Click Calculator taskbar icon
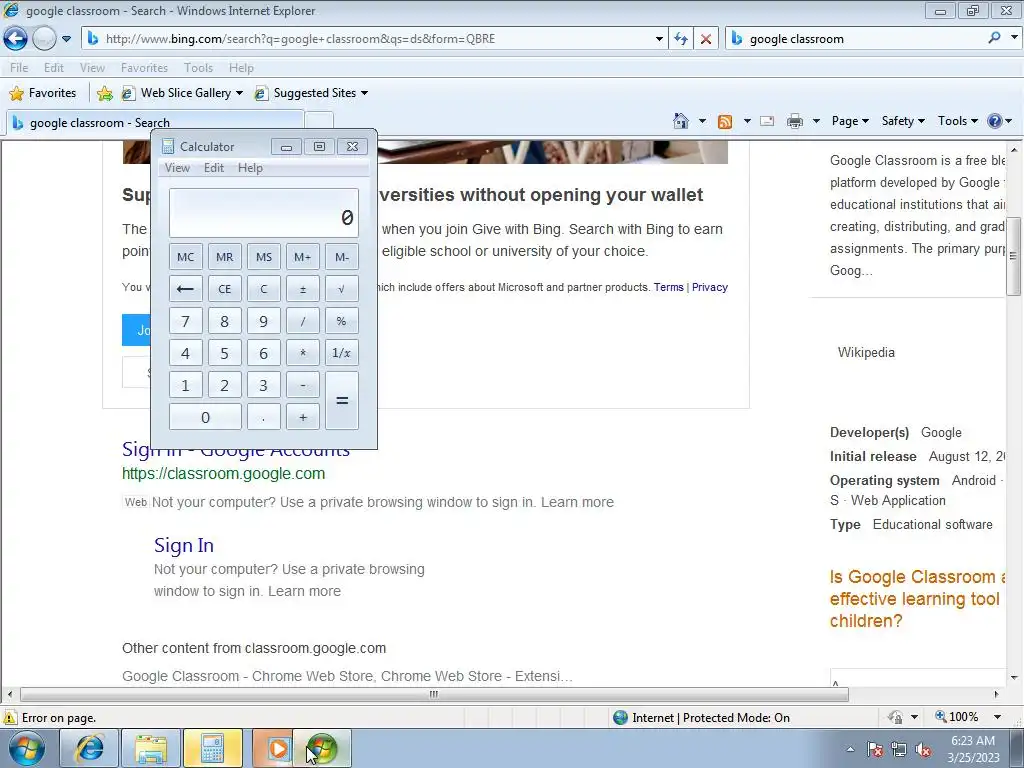Image resolution: width=1024 pixels, height=768 pixels. (212, 748)
